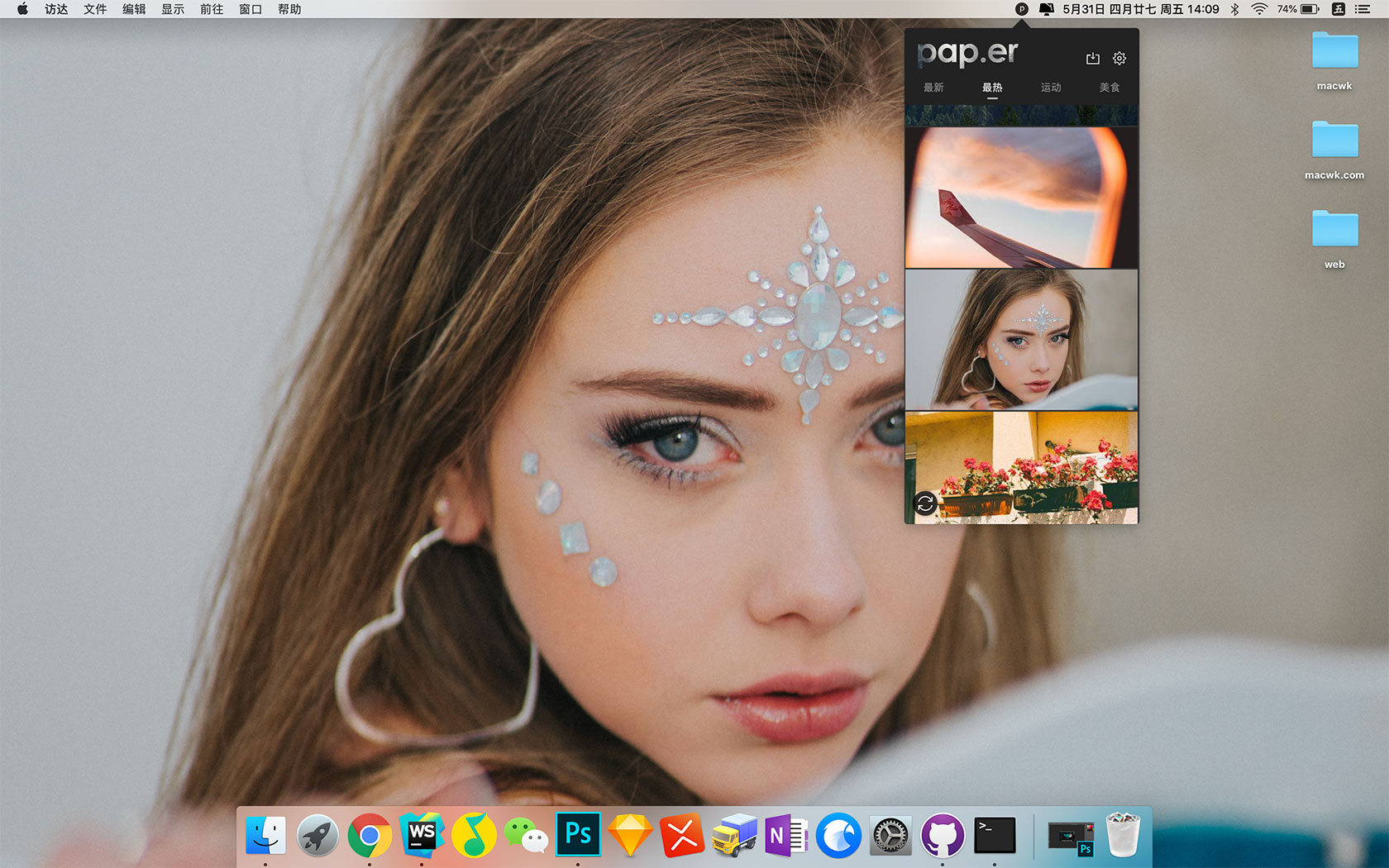Open the minimized Photoshop window in Dock
1389x868 pixels.
(1072, 836)
